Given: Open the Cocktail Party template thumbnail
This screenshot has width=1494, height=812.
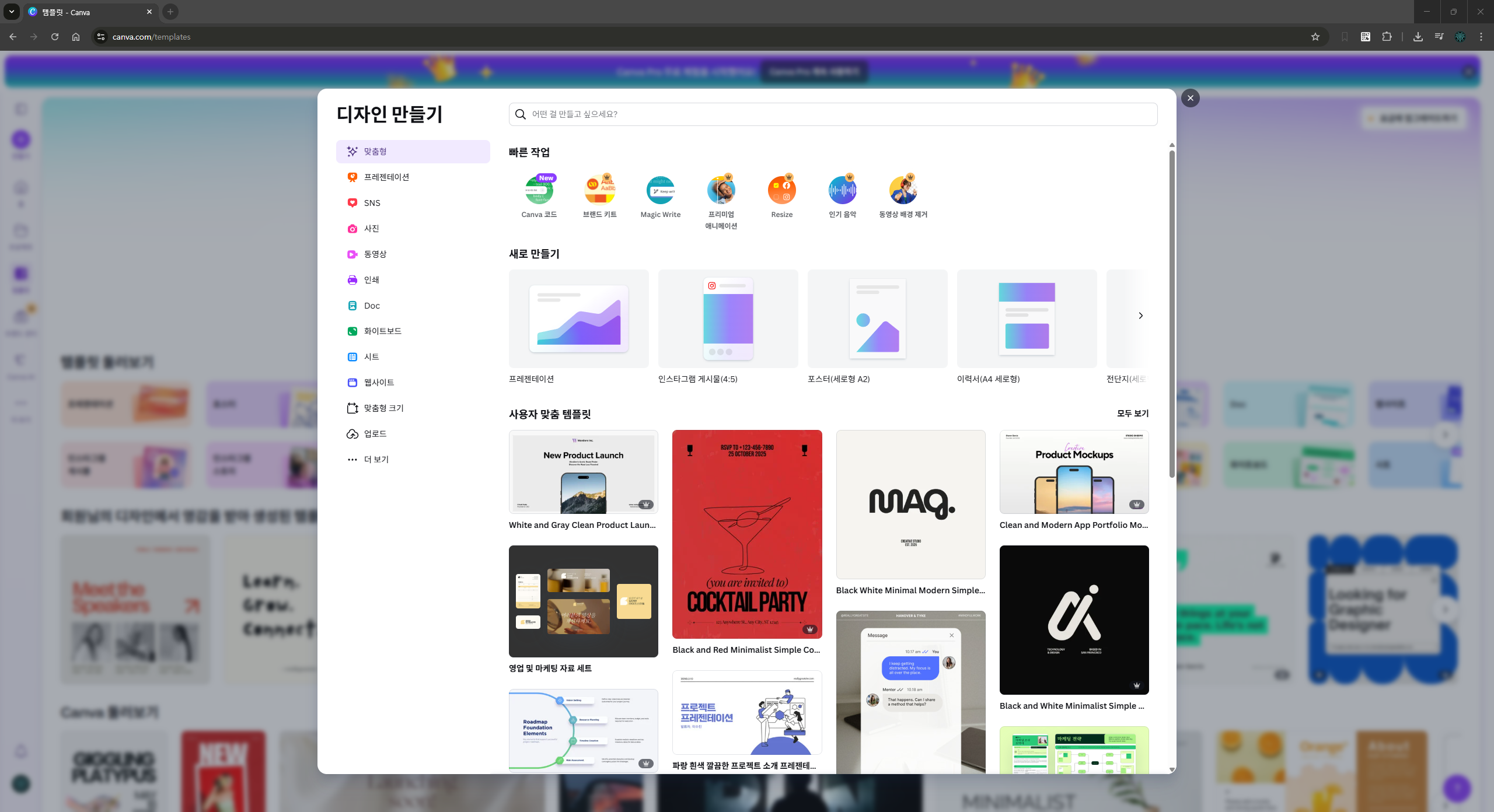Looking at the screenshot, I should point(746,534).
